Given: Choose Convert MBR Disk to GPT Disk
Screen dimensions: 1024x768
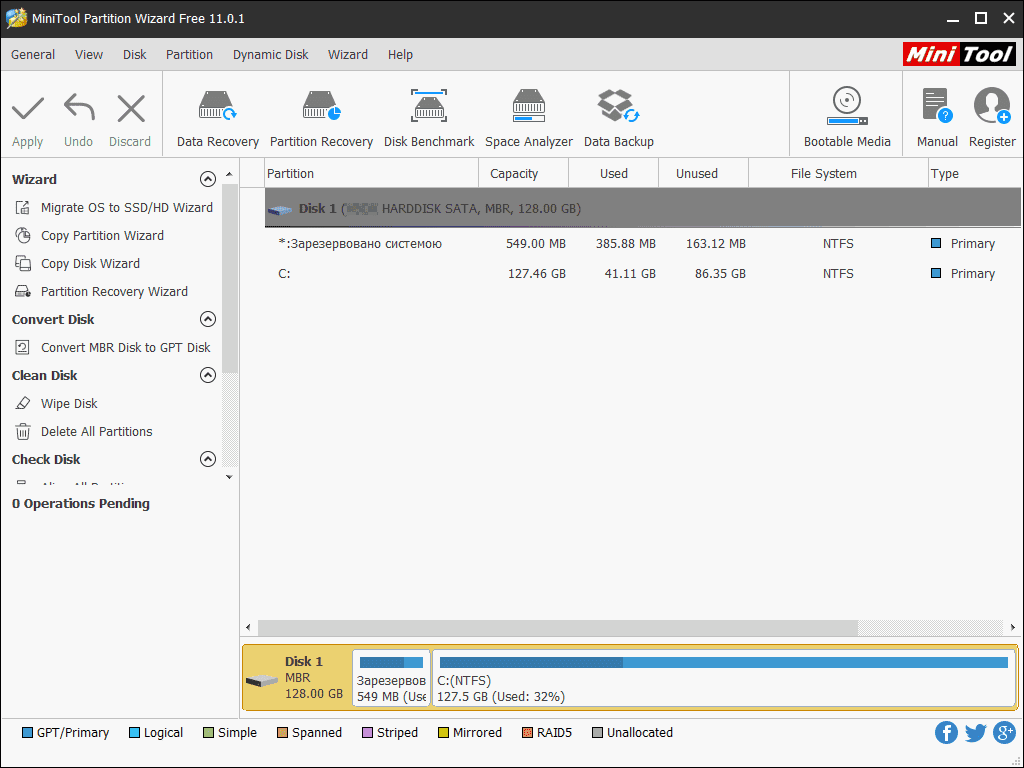Looking at the screenshot, I should 112,347.
